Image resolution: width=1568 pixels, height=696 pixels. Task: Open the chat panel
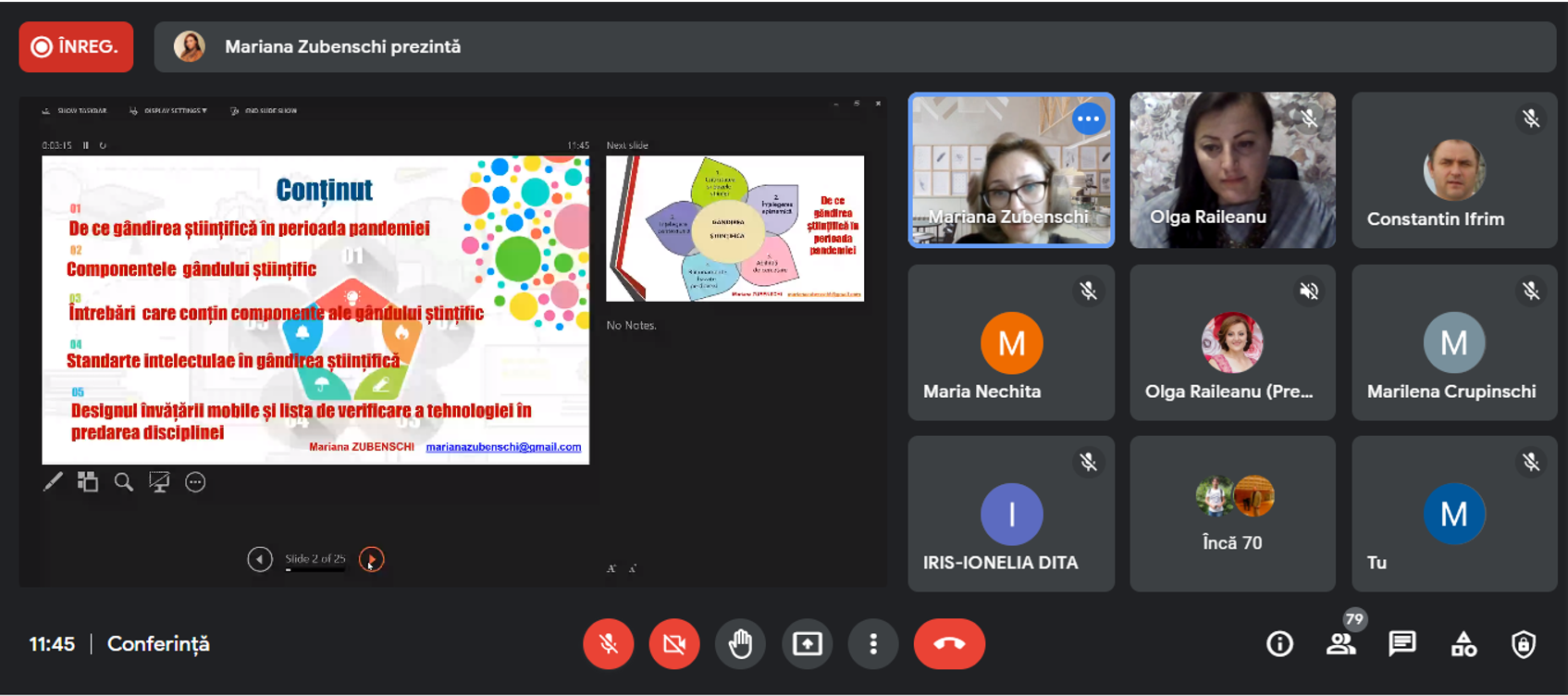[1401, 644]
